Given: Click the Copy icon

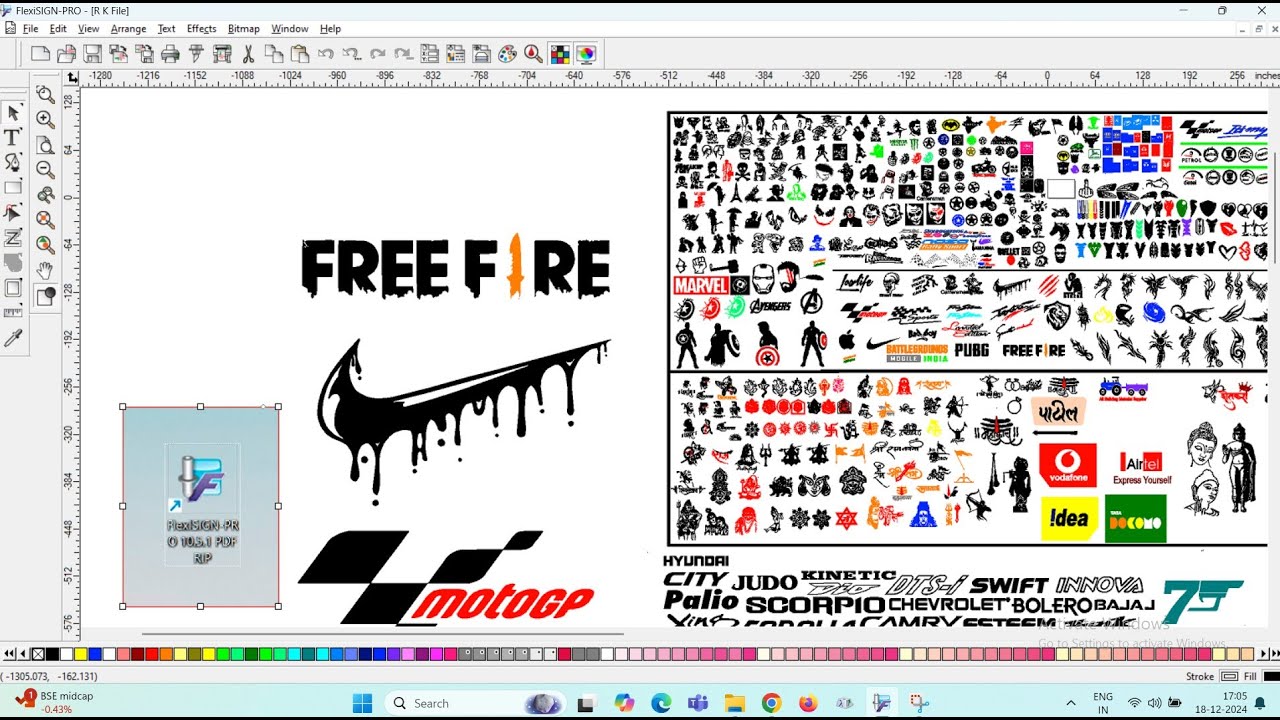Looking at the screenshot, I should point(273,54).
